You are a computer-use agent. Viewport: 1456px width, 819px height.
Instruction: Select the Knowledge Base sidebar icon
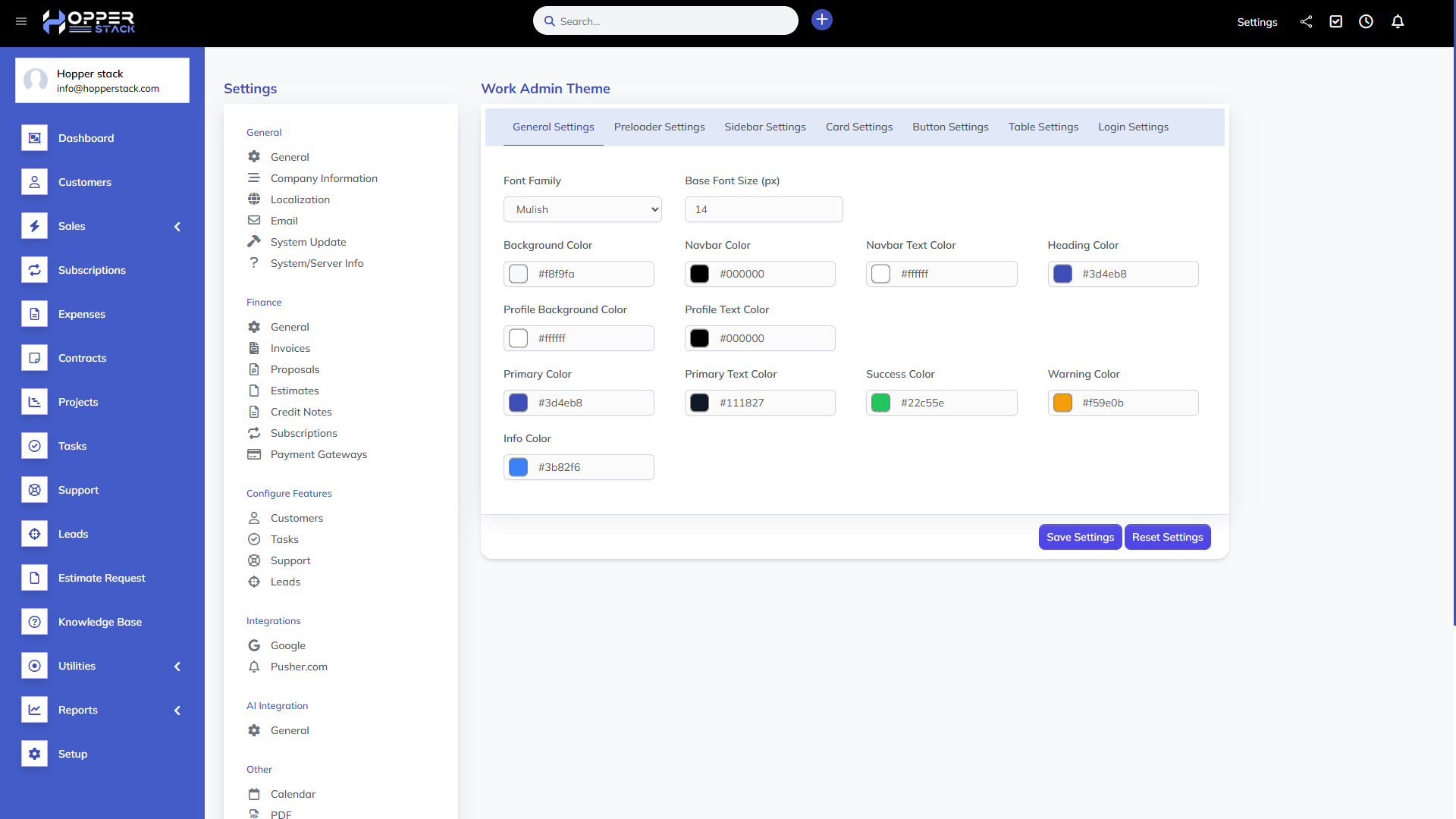34,622
